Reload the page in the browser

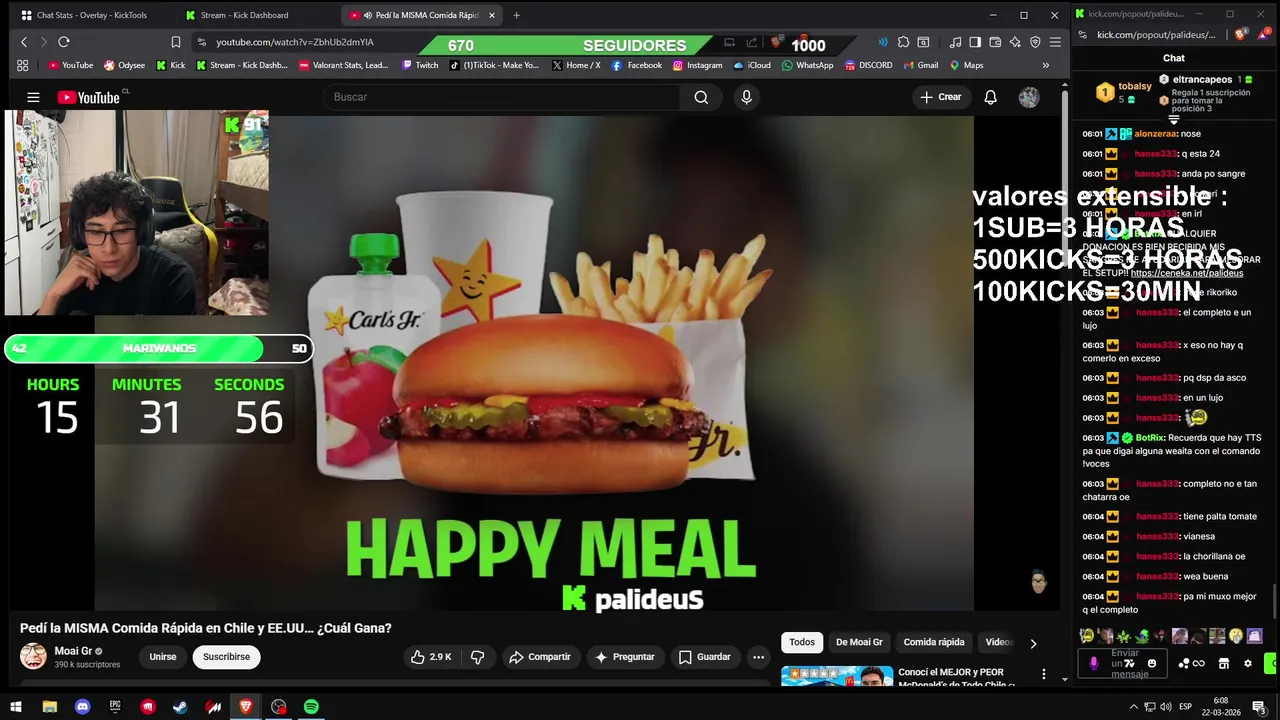(x=63, y=42)
